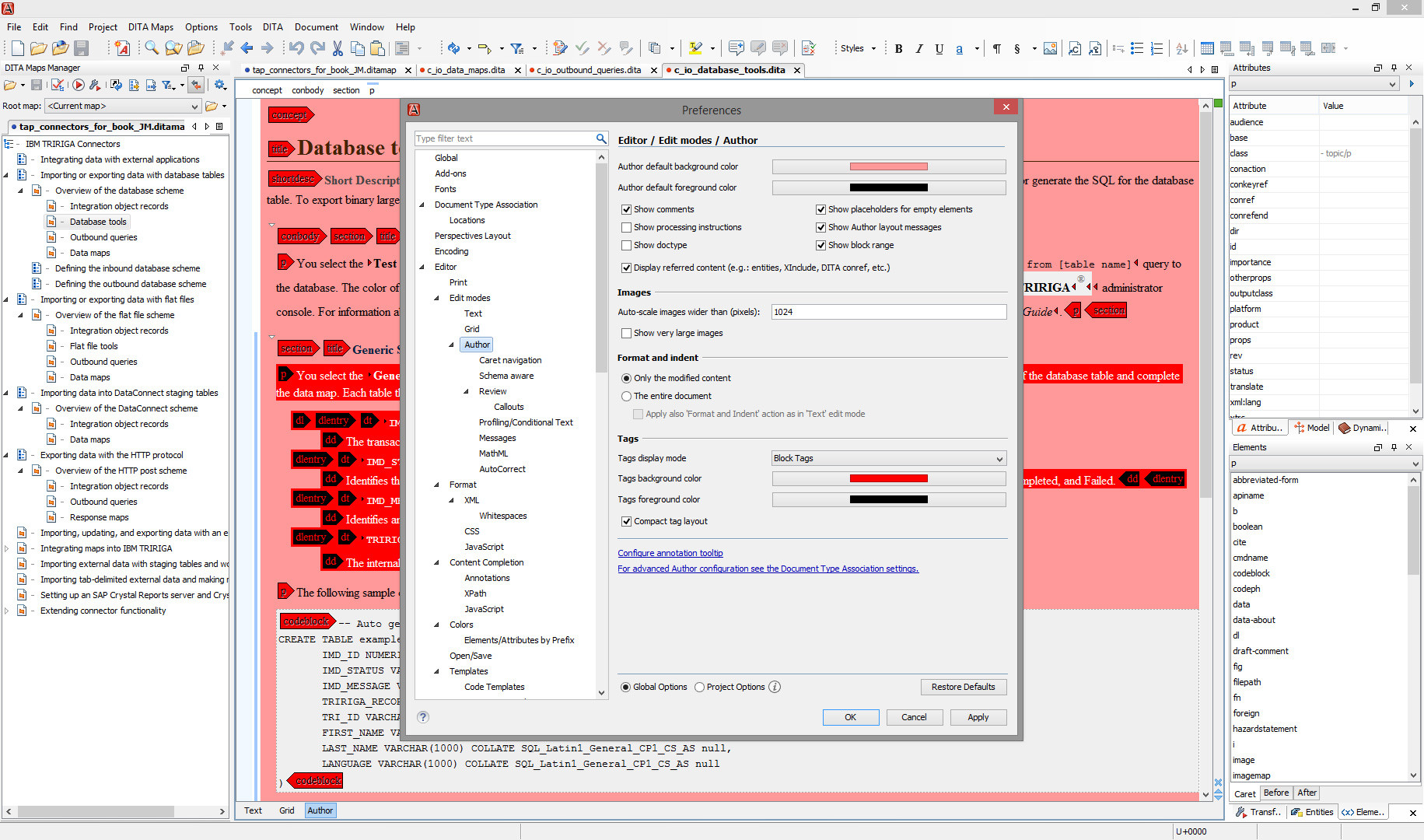Uncheck Show placeholders for empty elements
The image size is (1424, 840).
[820, 209]
